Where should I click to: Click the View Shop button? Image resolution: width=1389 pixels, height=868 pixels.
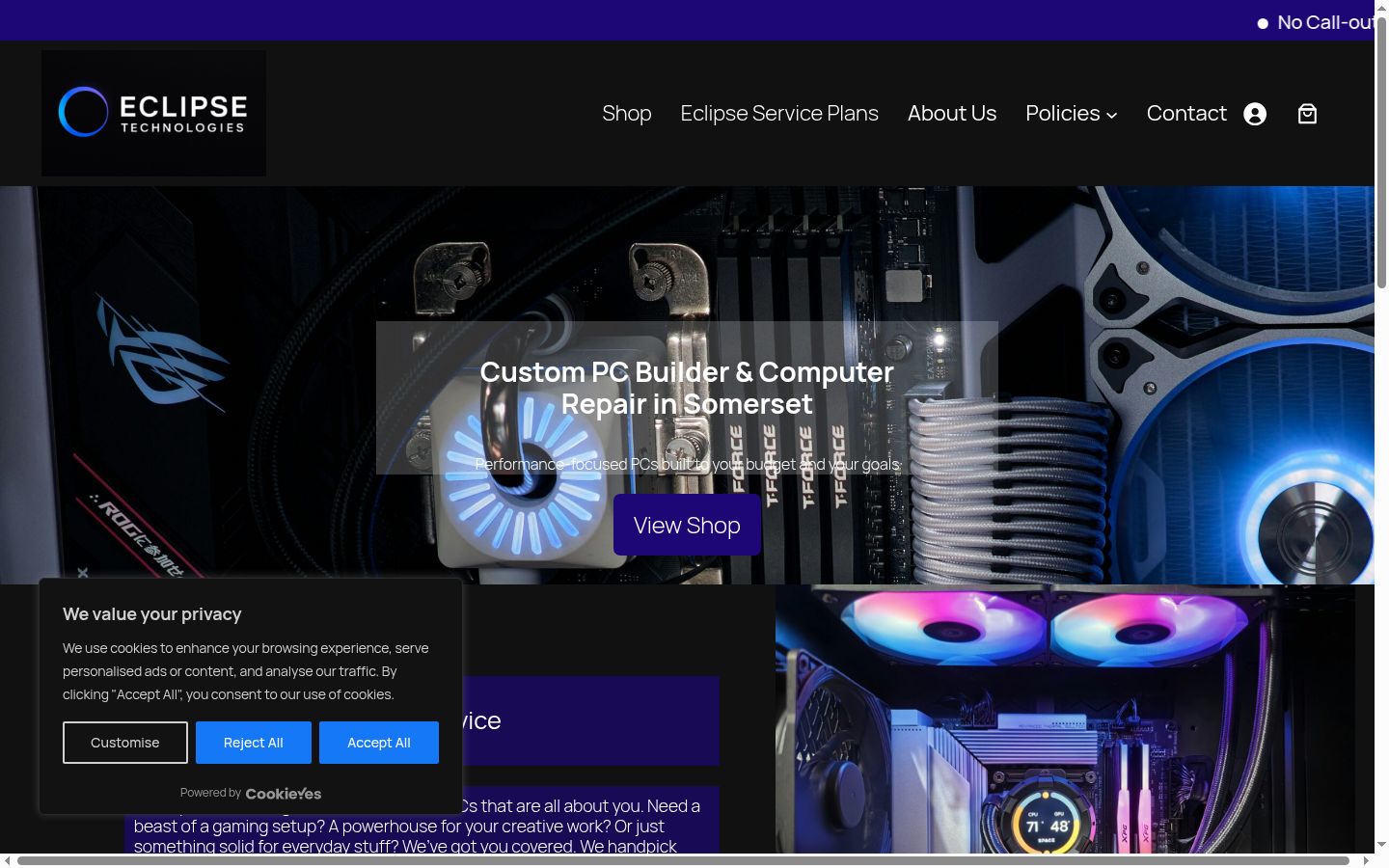tap(687, 525)
